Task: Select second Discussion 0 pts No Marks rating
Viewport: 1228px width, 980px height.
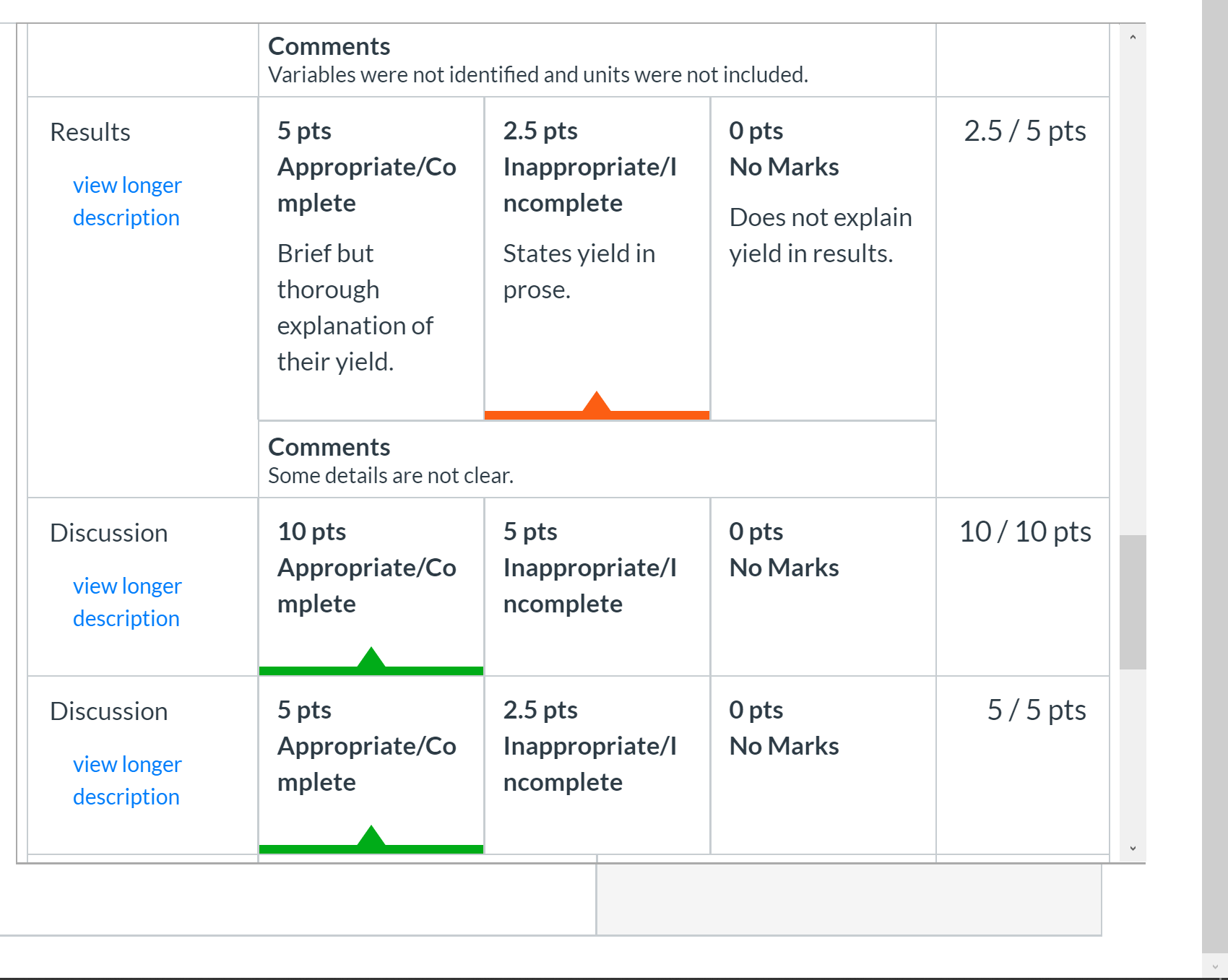Action: point(823,765)
